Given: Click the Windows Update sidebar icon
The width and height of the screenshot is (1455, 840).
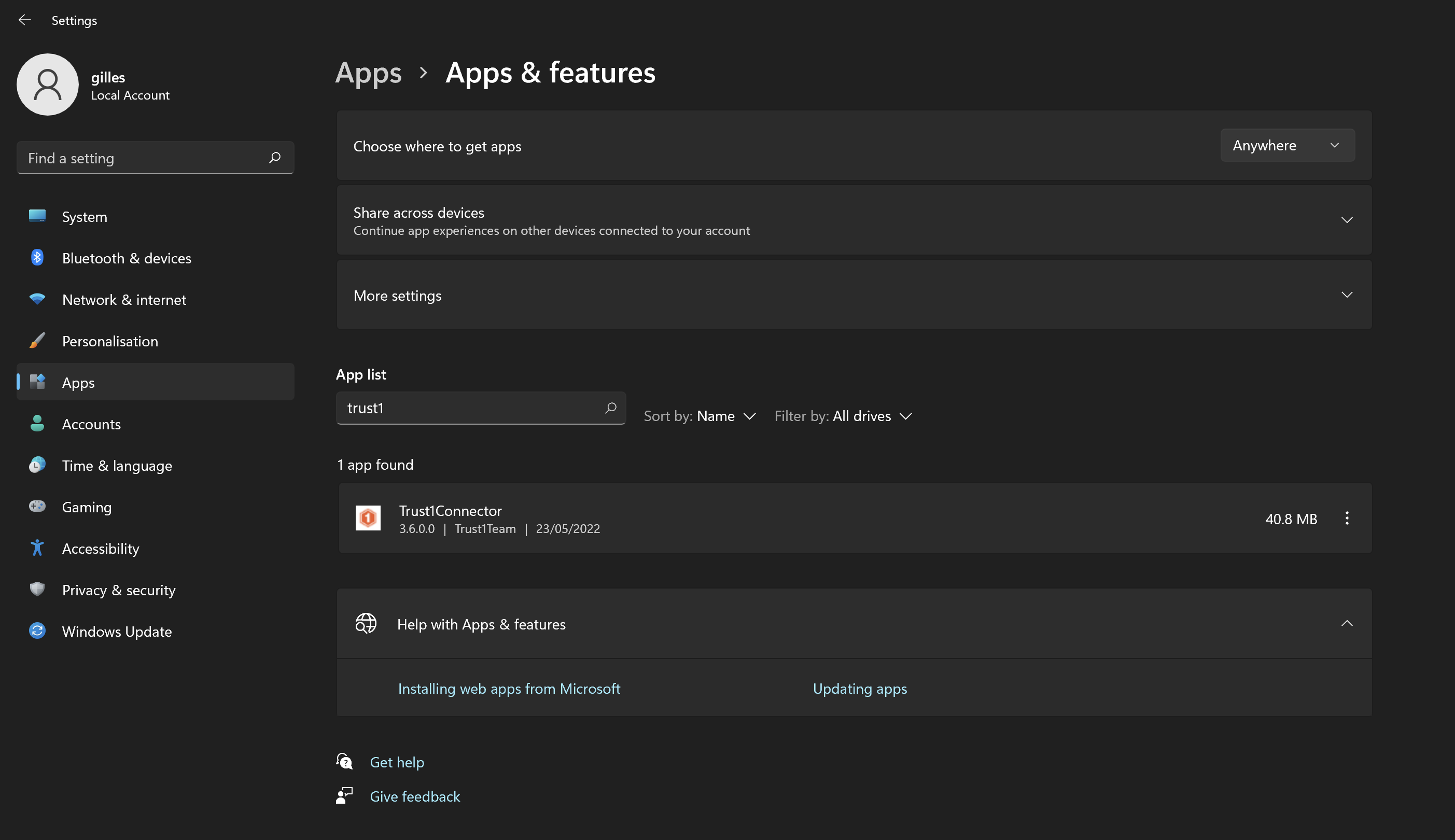Looking at the screenshot, I should click(x=37, y=631).
